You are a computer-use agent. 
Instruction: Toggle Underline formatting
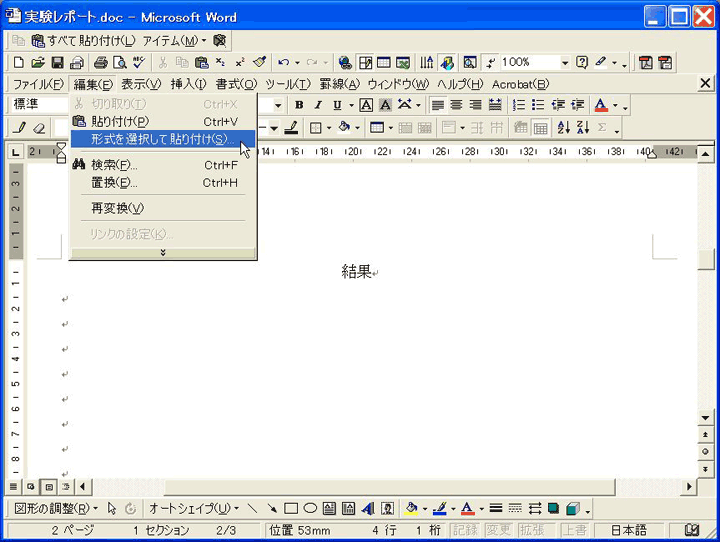[x=337, y=105]
